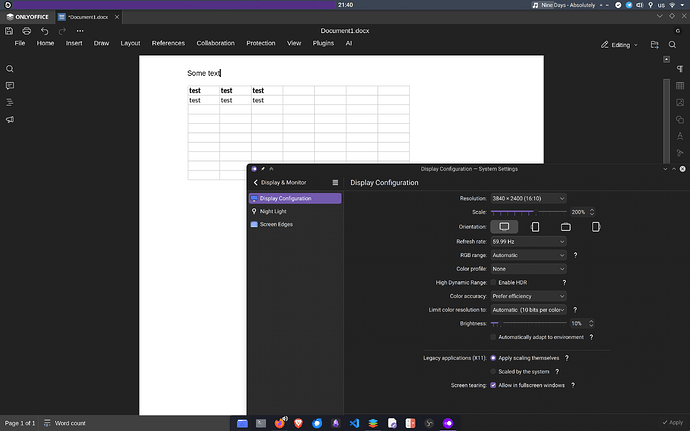Open the file manager from the taskbar
Viewport: 690px width, 431px height.
(242, 423)
